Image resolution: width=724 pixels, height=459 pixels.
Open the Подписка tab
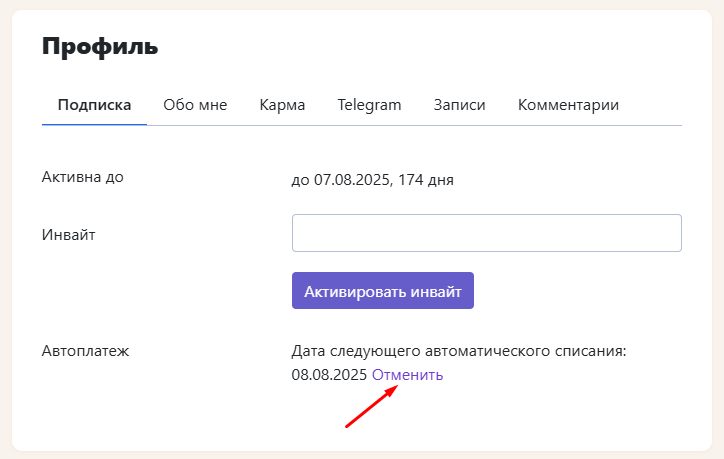click(x=94, y=105)
